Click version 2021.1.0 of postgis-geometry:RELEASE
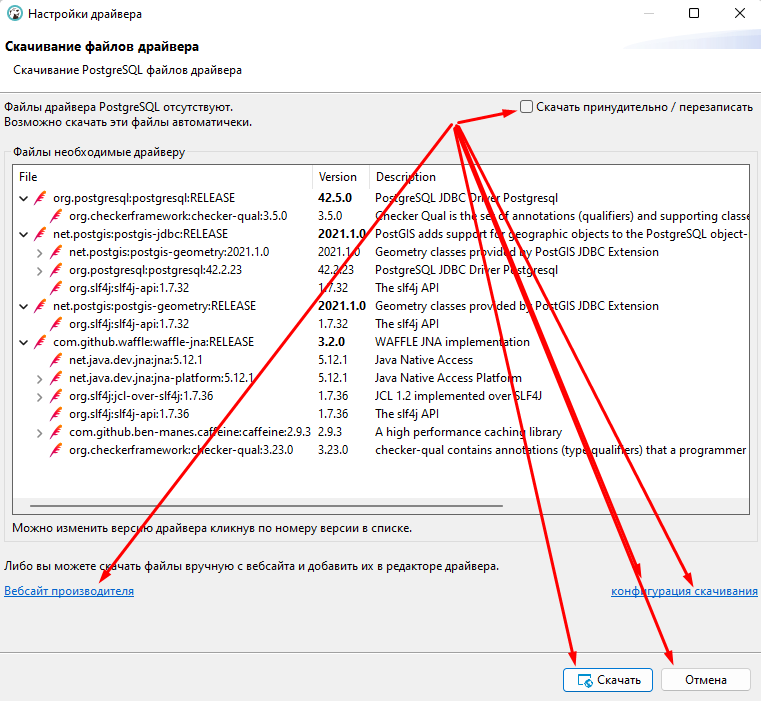 (342, 306)
